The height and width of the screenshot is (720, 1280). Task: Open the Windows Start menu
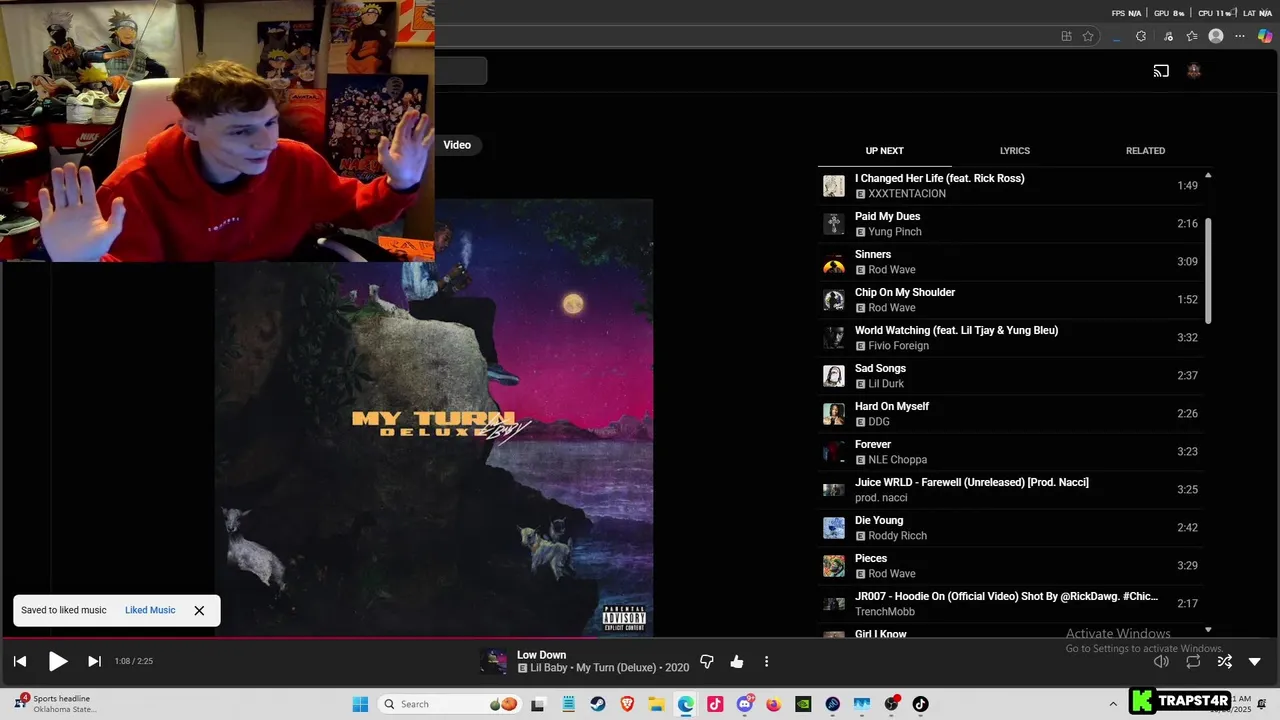click(x=360, y=704)
